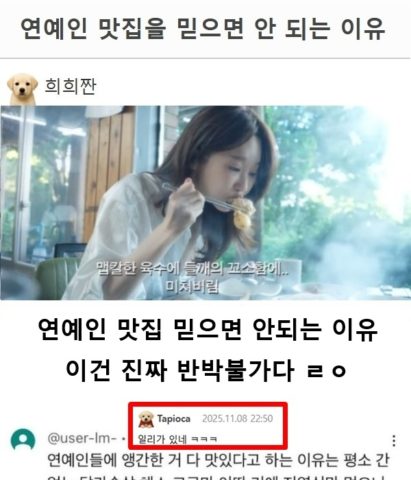The width and height of the screenshot is (411, 480).
Task: Click Tapioca's small dog profile icon
Action: (146, 419)
